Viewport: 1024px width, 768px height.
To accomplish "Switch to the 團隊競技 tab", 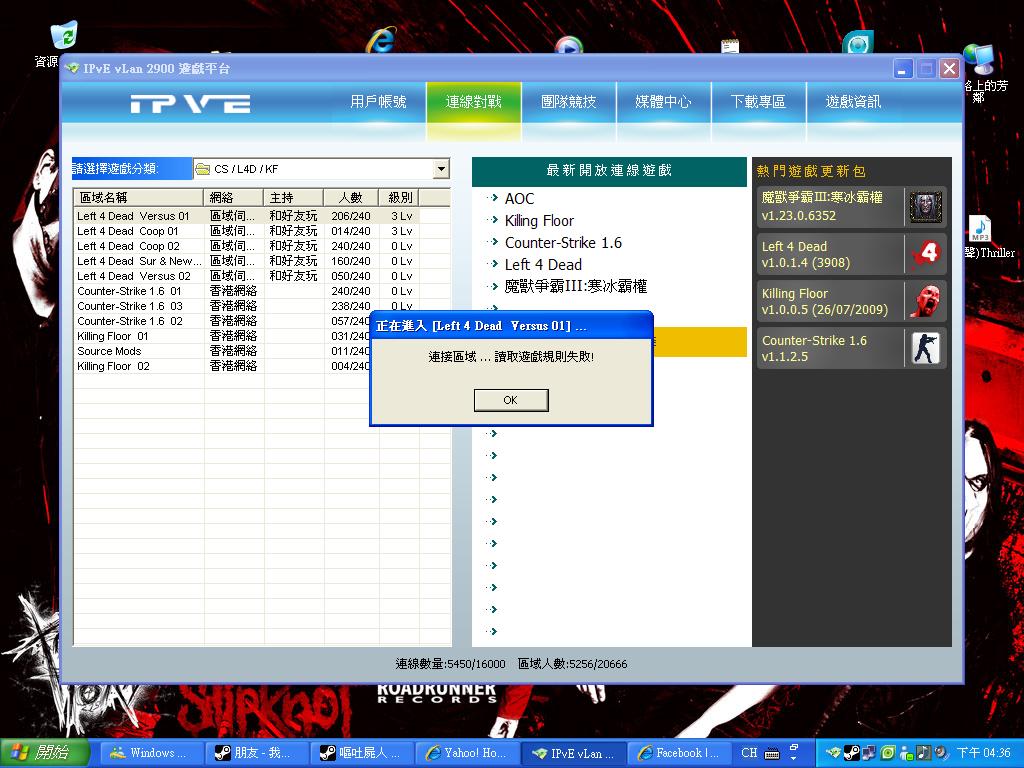I will coord(568,102).
